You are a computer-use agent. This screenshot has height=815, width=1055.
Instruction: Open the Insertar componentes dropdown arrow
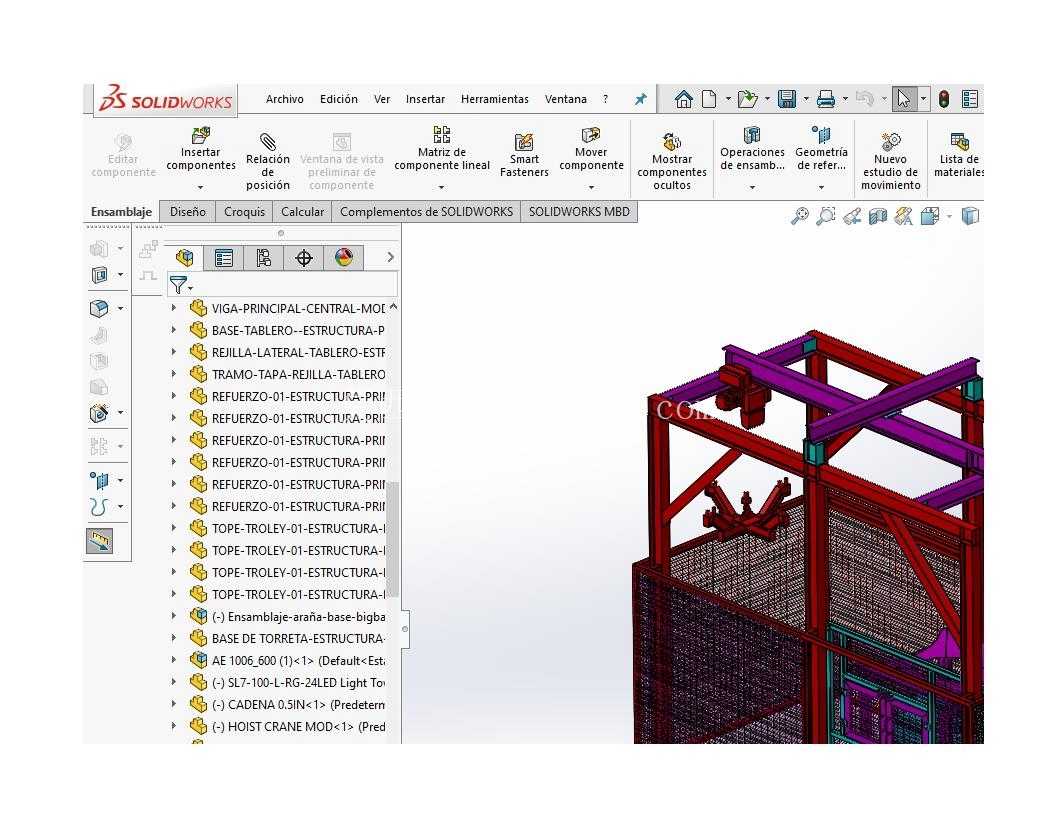[201, 188]
